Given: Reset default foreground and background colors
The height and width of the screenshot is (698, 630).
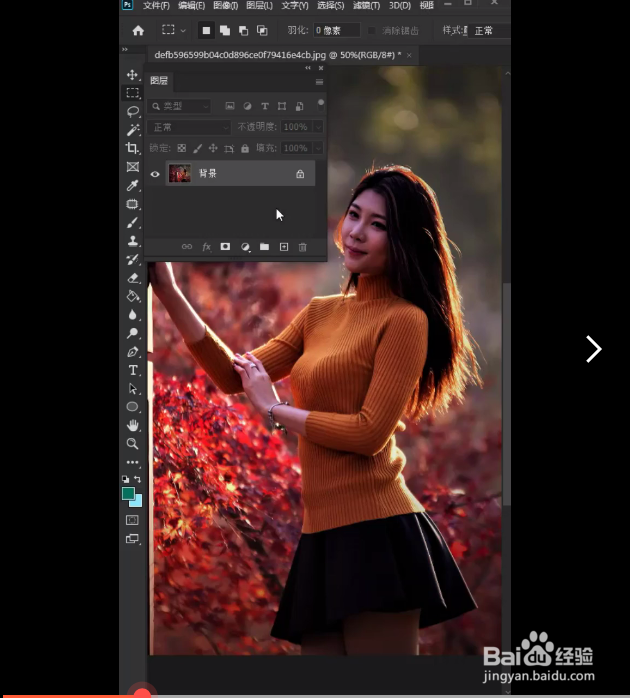Looking at the screenshot, I should [x=126, y=479].
